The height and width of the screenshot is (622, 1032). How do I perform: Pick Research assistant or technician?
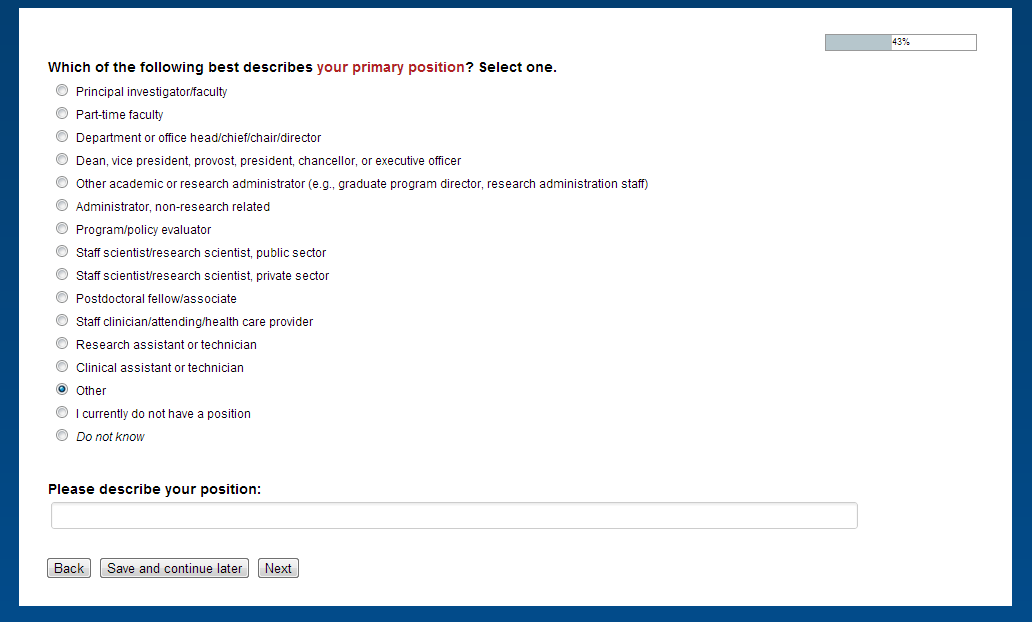point(62,344)
